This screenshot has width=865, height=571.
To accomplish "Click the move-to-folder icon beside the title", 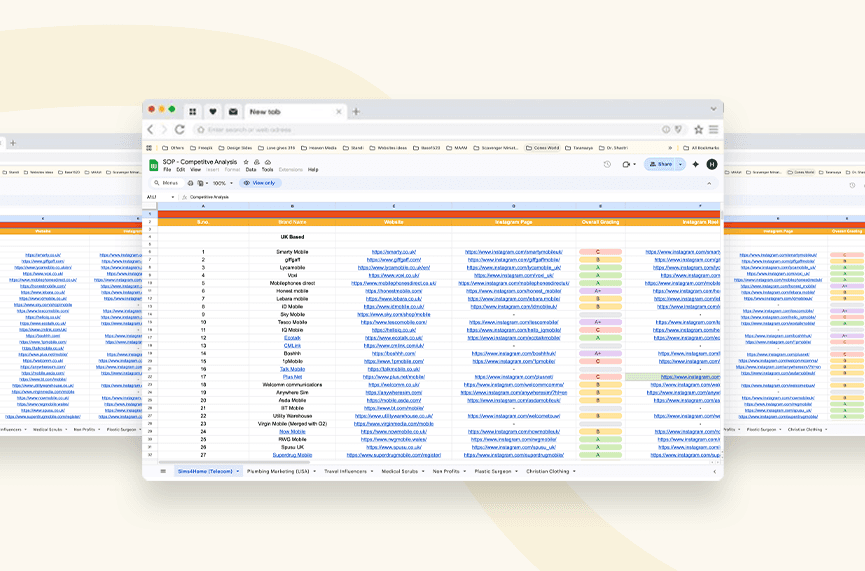I will tap(257, 162).
